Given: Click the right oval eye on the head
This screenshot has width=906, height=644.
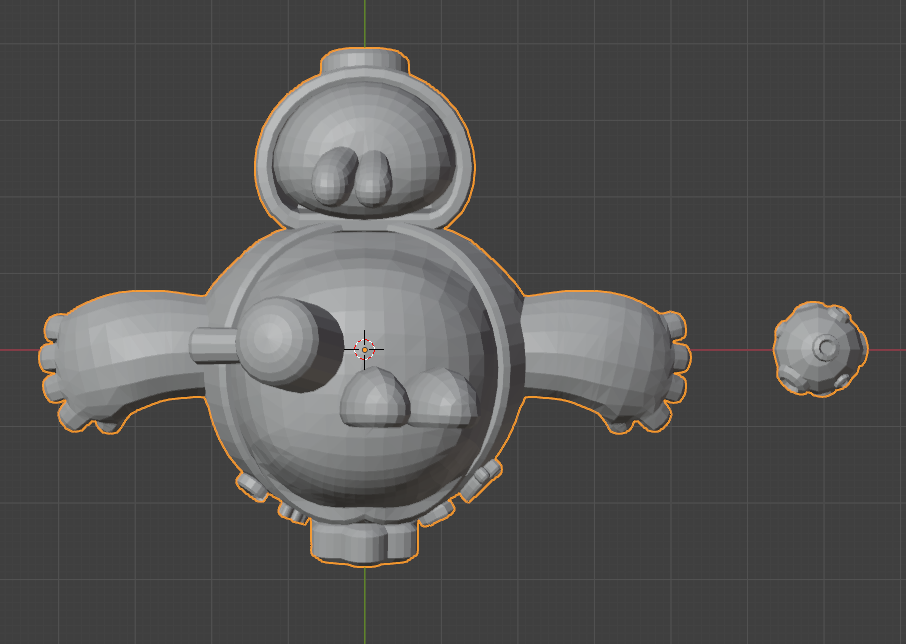Looking at the screenshot, I should tap(374, 178).
